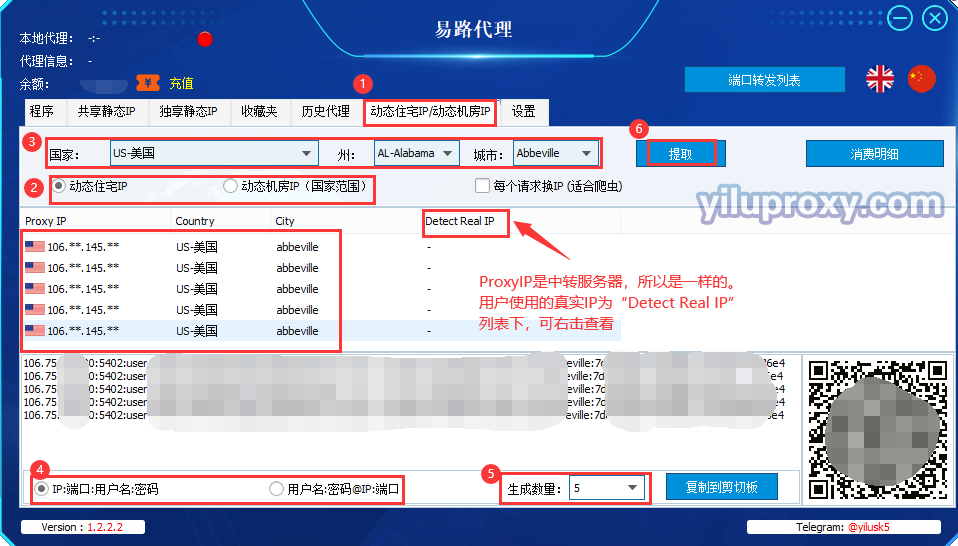The image size is (958, 546).
Task: Open the 历史代理 history tab
Action: pyautogui.click(x=326, y=112)
